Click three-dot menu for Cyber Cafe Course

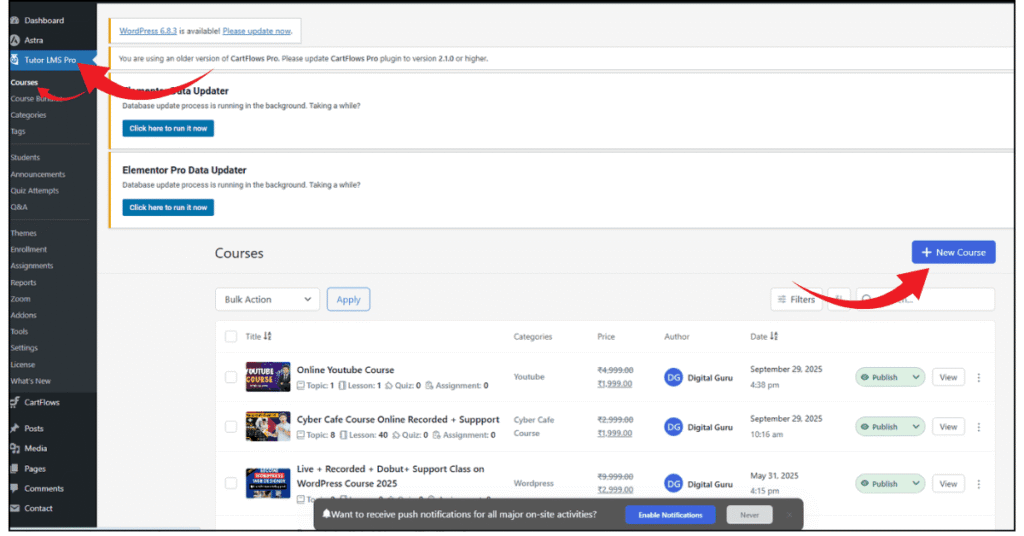pos(978,427)
